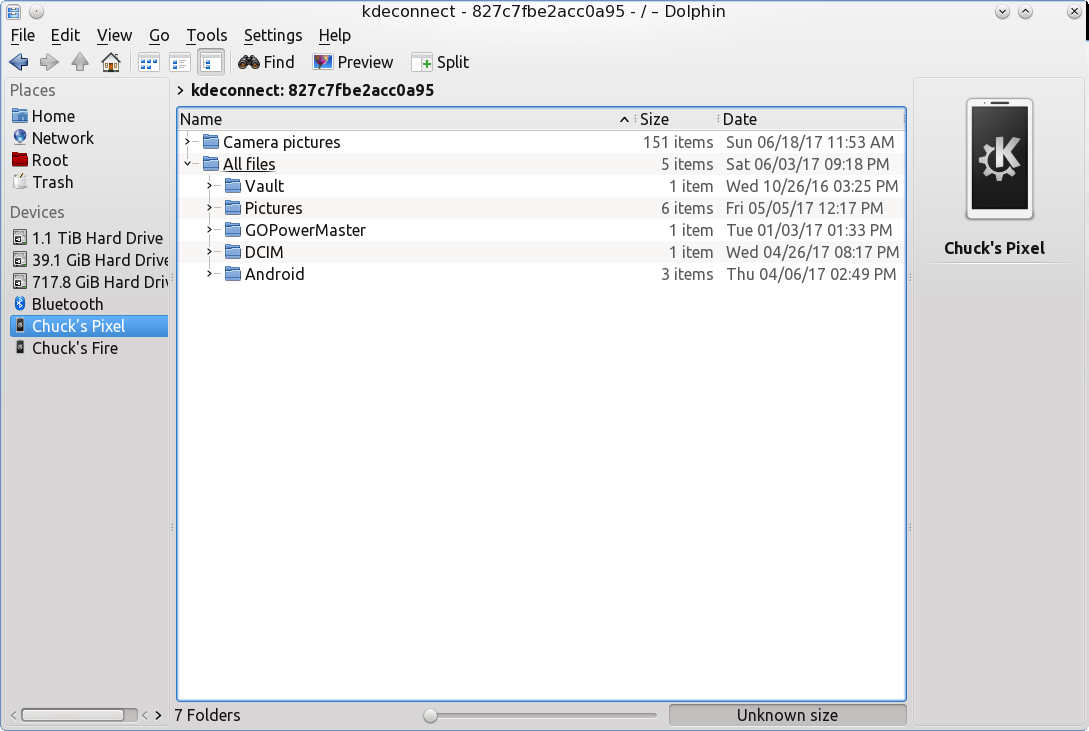
Task: Click the All files folder icon
Action: 210,164
